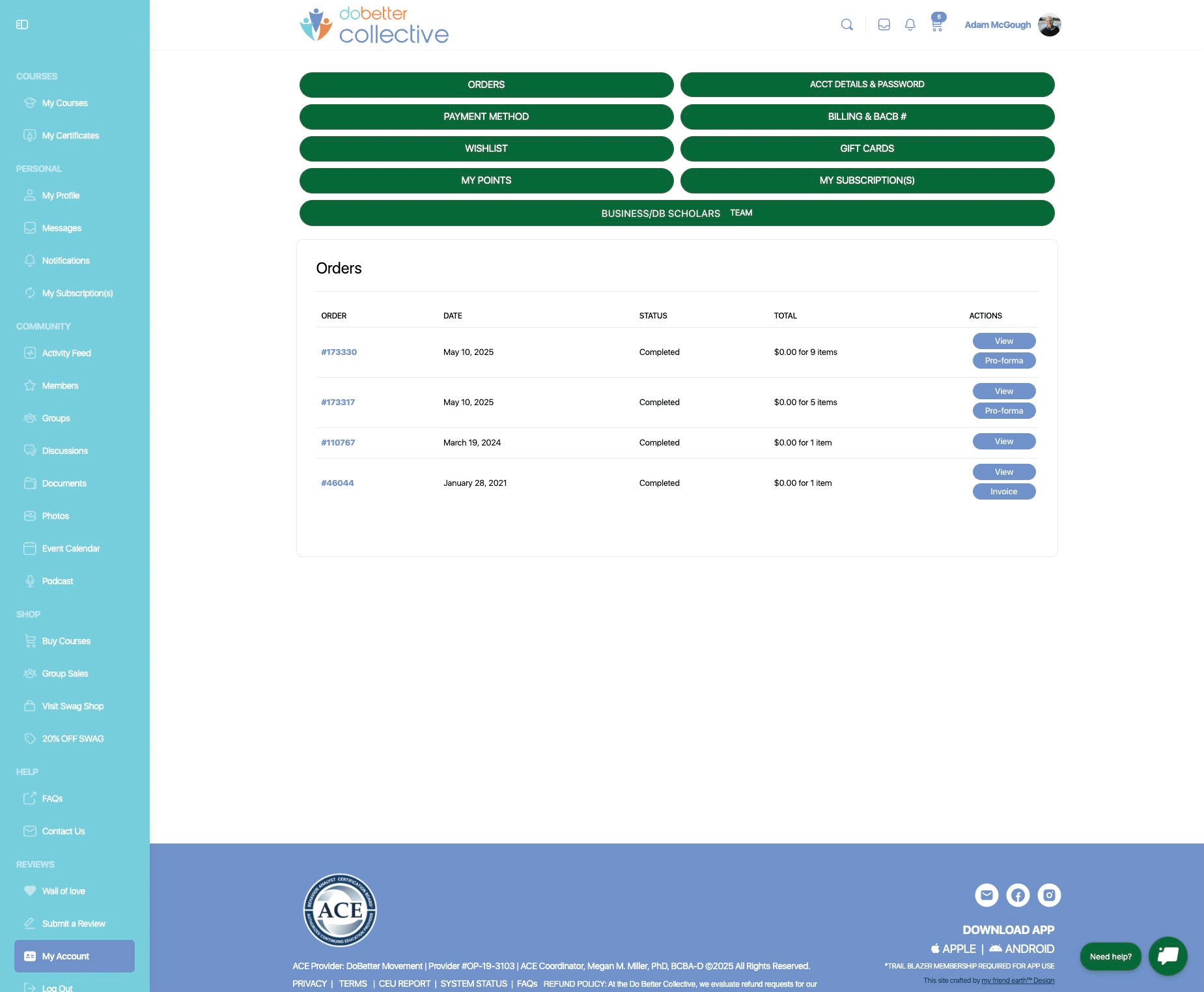Screen dimensions: 1204x992
Task: Collapse the sidebar panel toggle icon
Action: [22, 25]
